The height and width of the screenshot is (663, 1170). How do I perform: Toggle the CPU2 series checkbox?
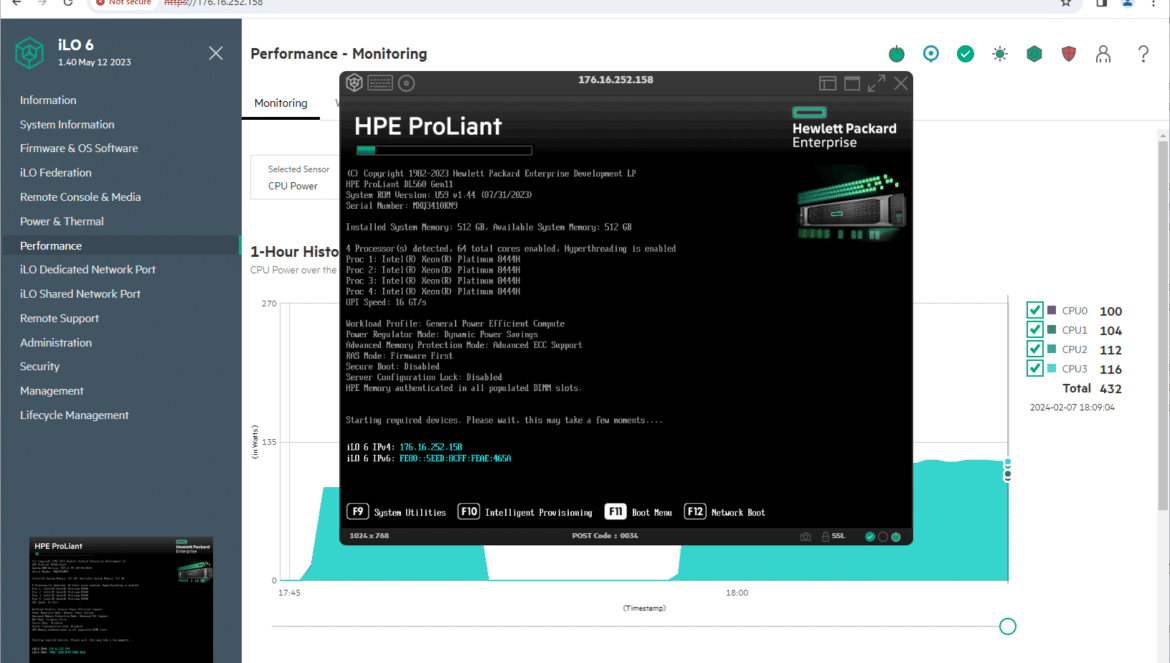[1035, 349]
